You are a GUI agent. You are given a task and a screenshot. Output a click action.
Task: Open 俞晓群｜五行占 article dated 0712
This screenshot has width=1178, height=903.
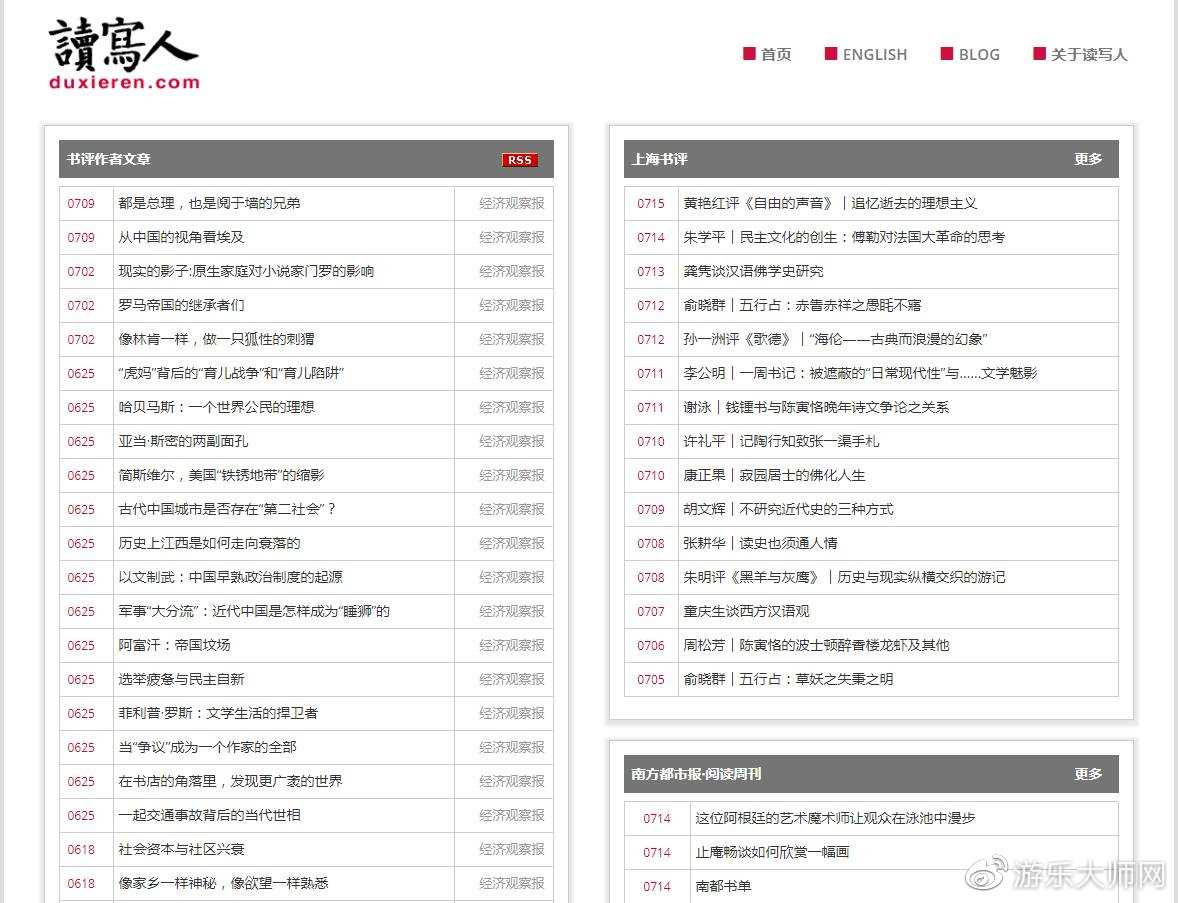[802, 306]
